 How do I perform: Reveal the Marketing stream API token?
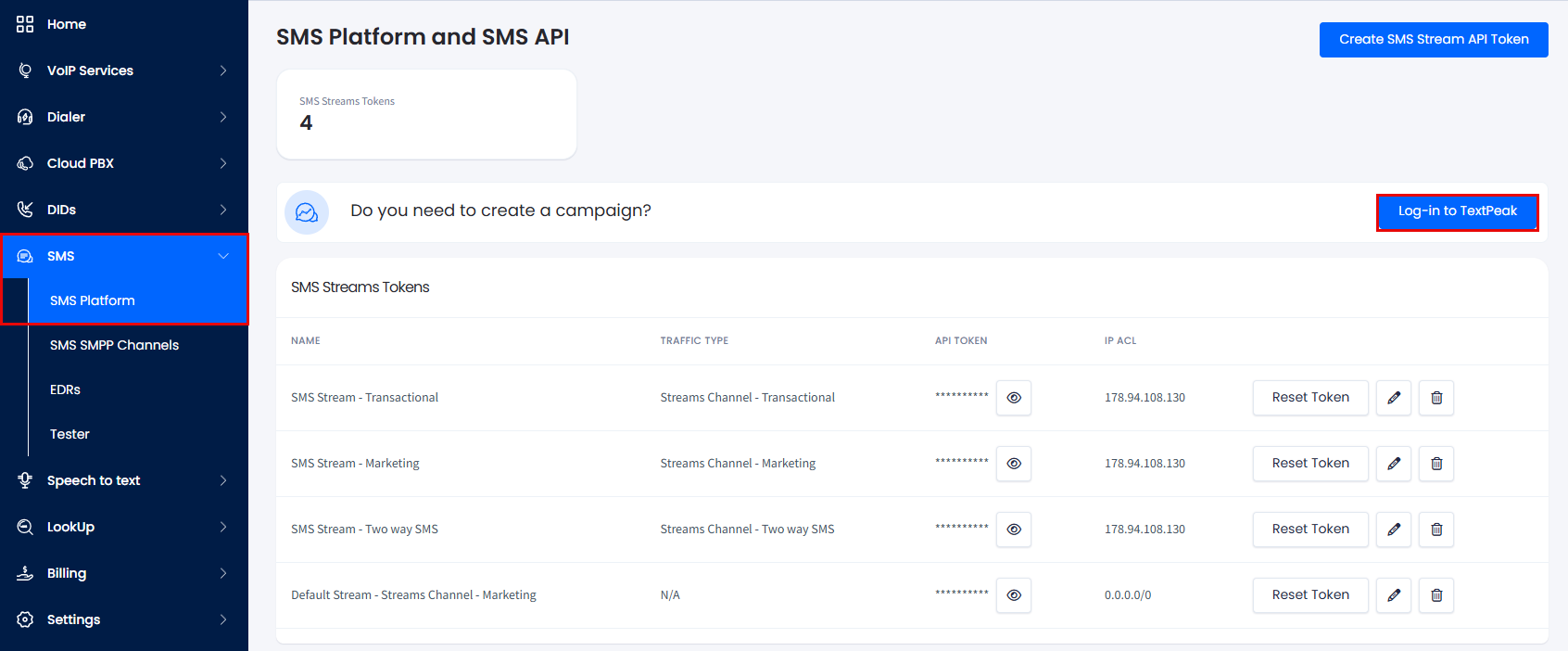pyautogui.click(x=1014, y=464)
